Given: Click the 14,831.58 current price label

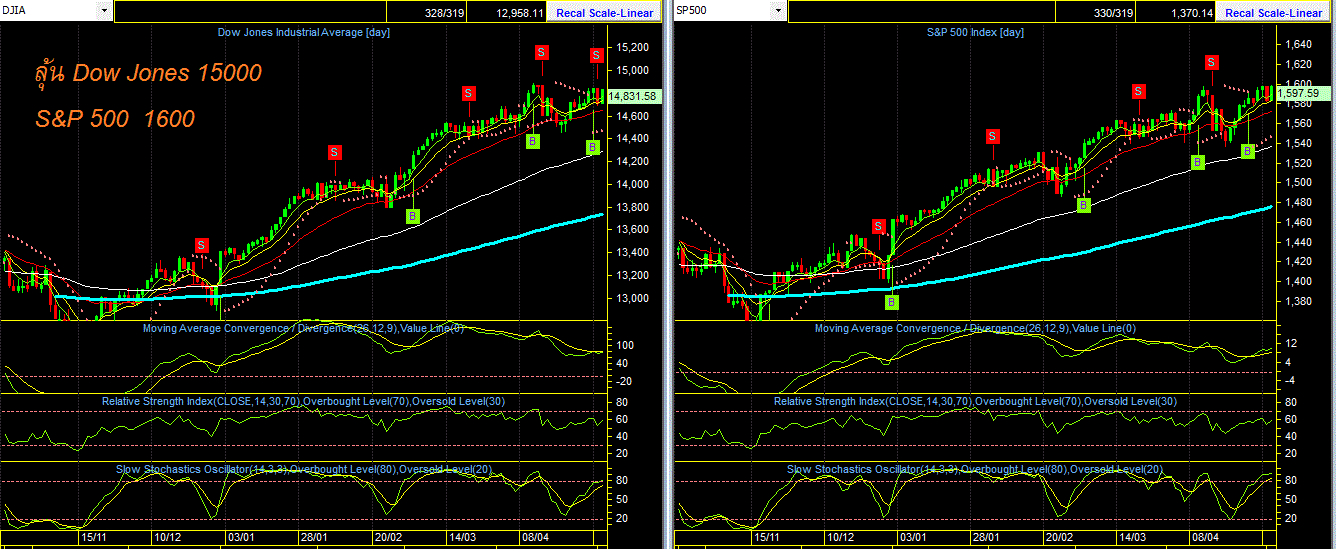Looking at the screenshot, I should coord(632,96).
